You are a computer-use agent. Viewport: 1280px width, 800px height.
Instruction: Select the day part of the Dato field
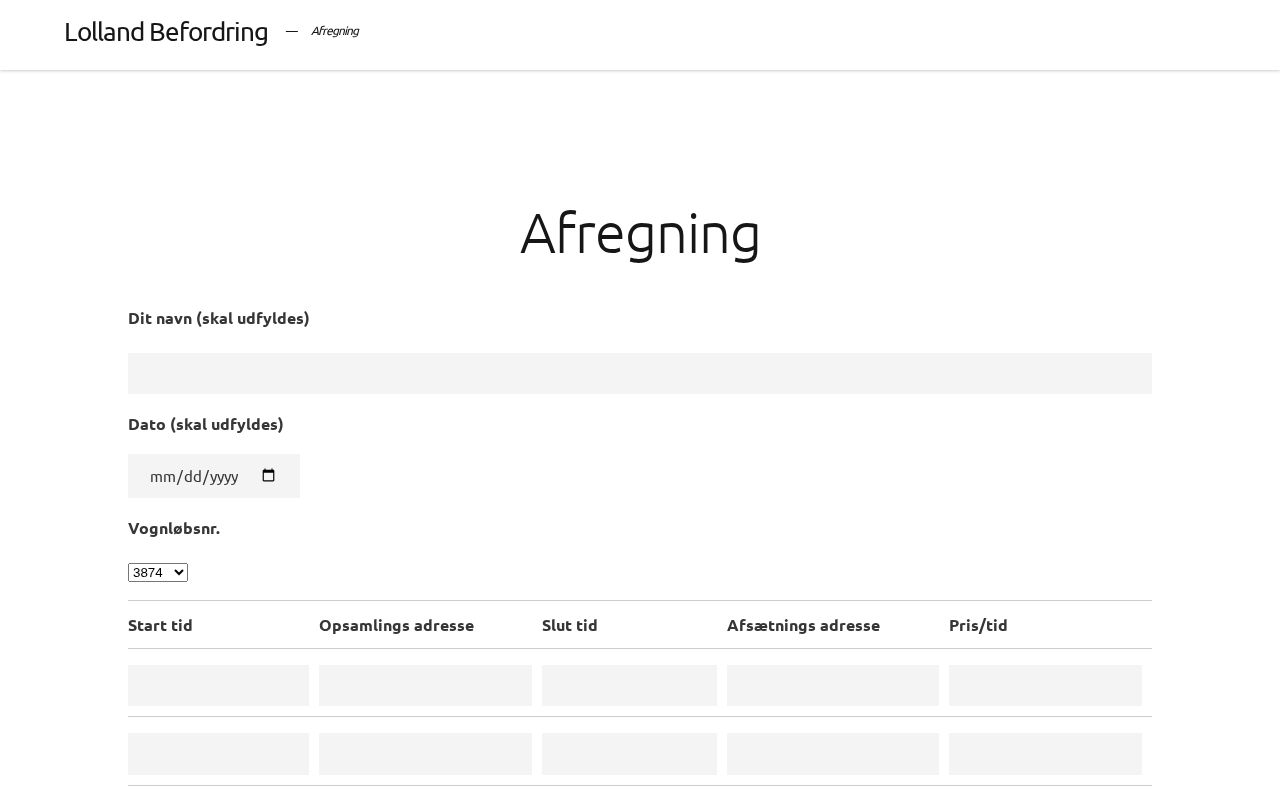pos(191,477)
